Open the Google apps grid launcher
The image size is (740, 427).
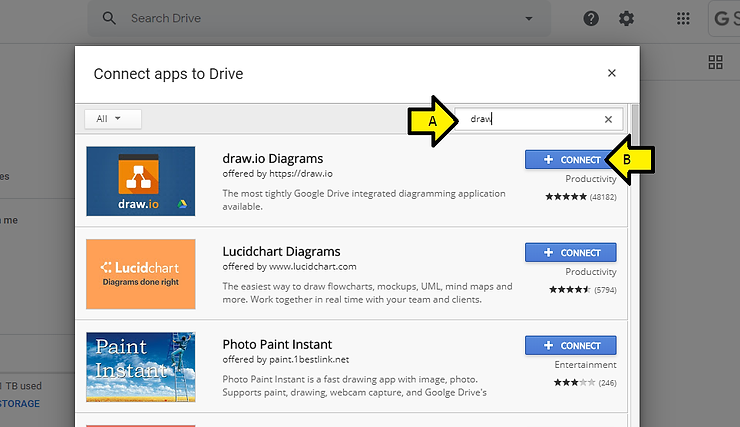click(x=684, y=19)
